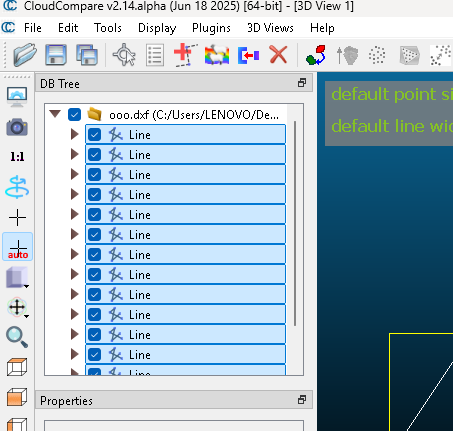Expand the eighth Line entry's arrow
Screen dimensions: 453x431
75,275
